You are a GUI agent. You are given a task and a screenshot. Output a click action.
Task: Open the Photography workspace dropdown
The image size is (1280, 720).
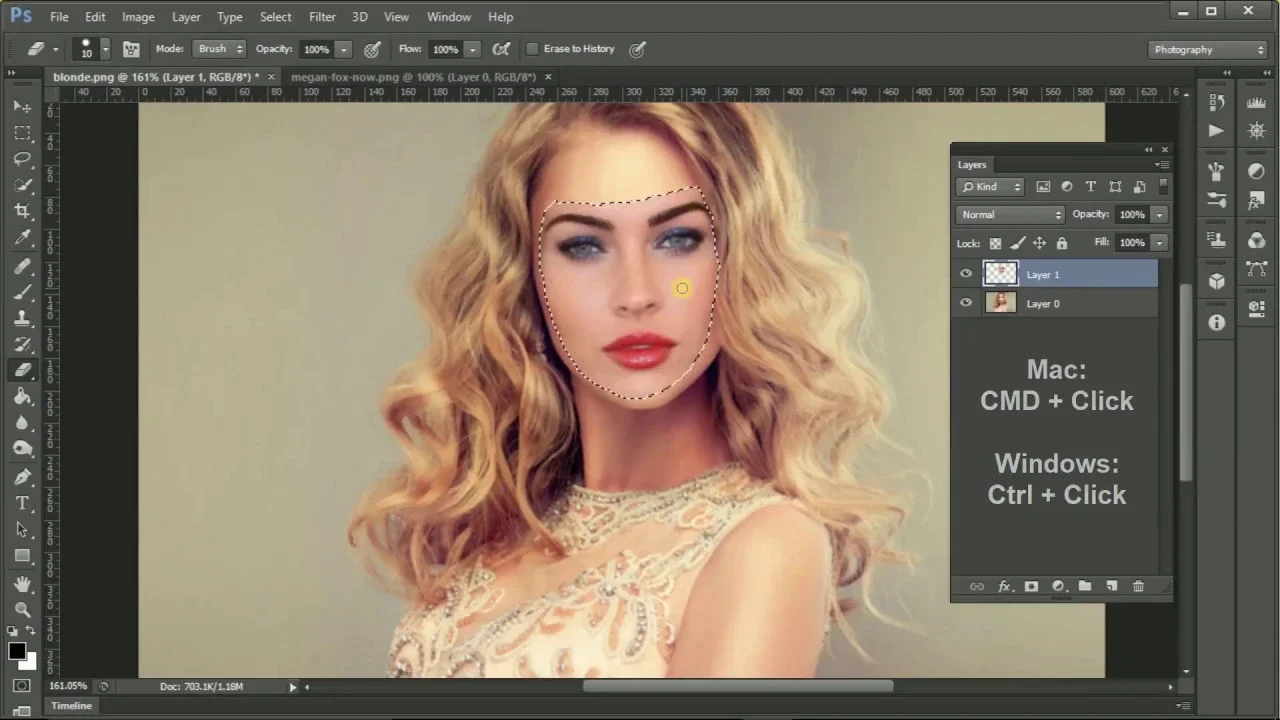1209,50
